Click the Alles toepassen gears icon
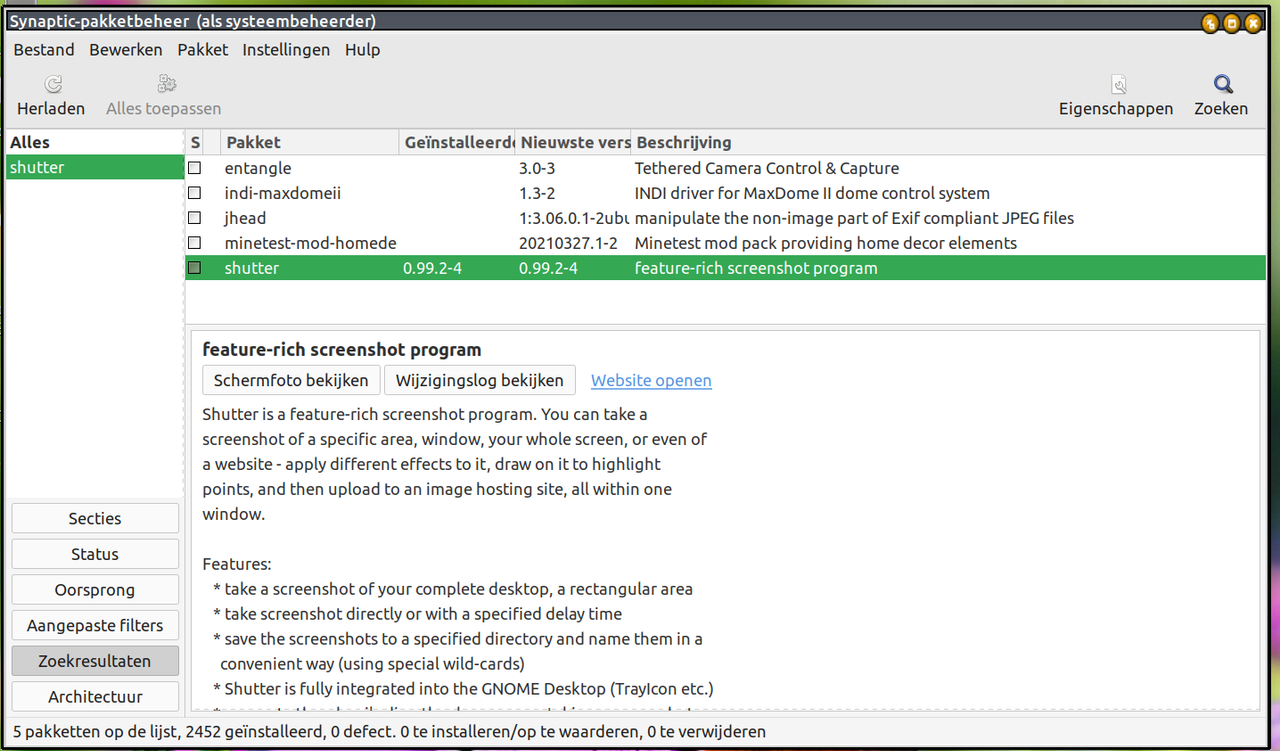Screen dimensions: 1280x751 tap(167, 84)
